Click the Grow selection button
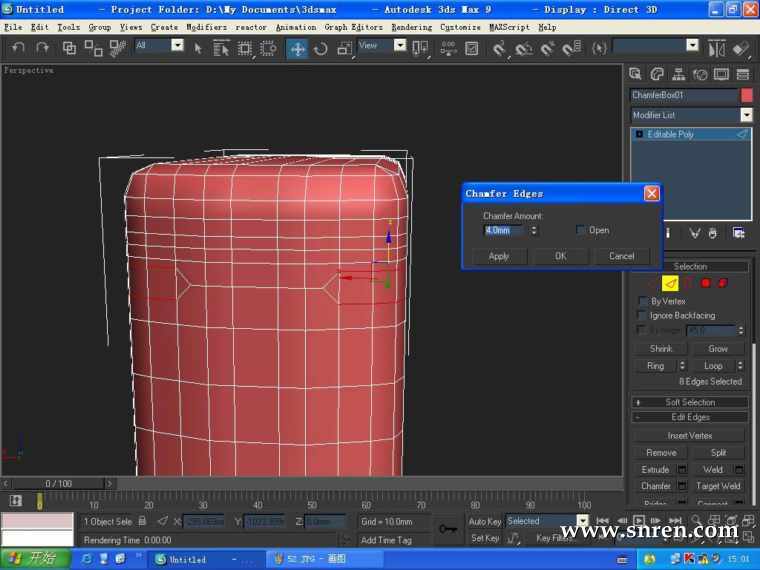 (x=718, y=348)
